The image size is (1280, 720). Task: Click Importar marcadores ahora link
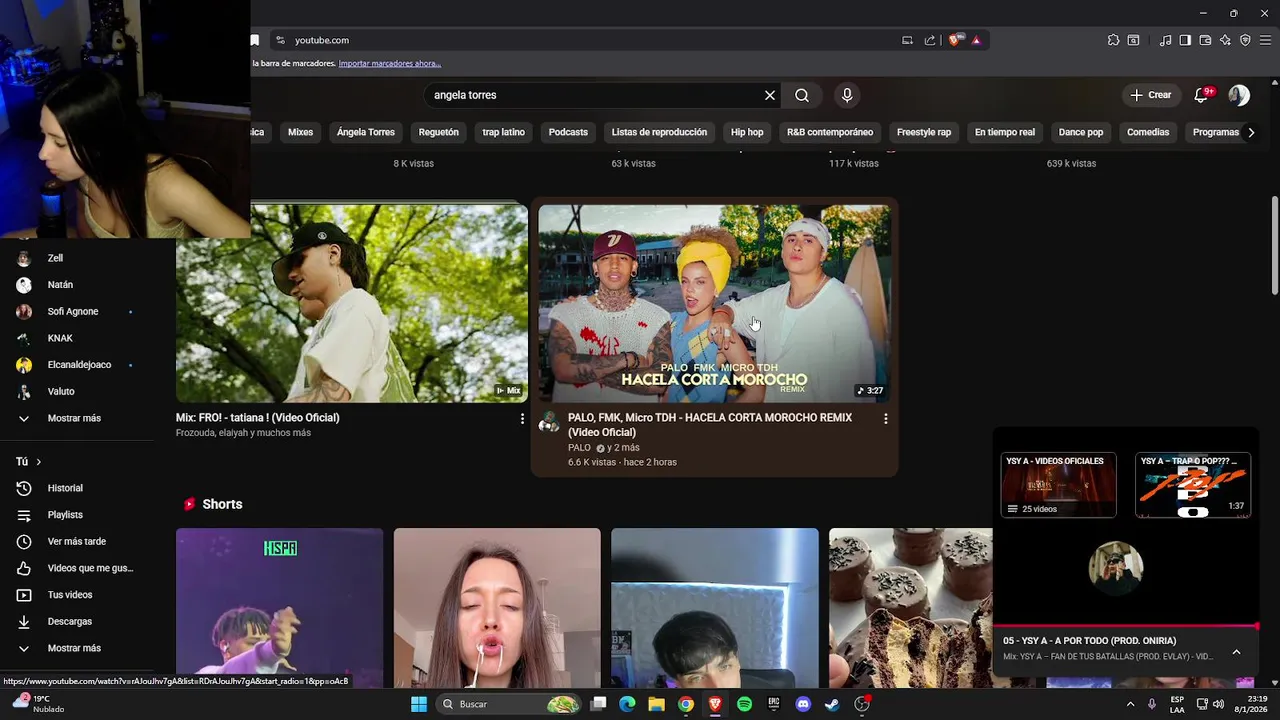click(x=389, y=63)
